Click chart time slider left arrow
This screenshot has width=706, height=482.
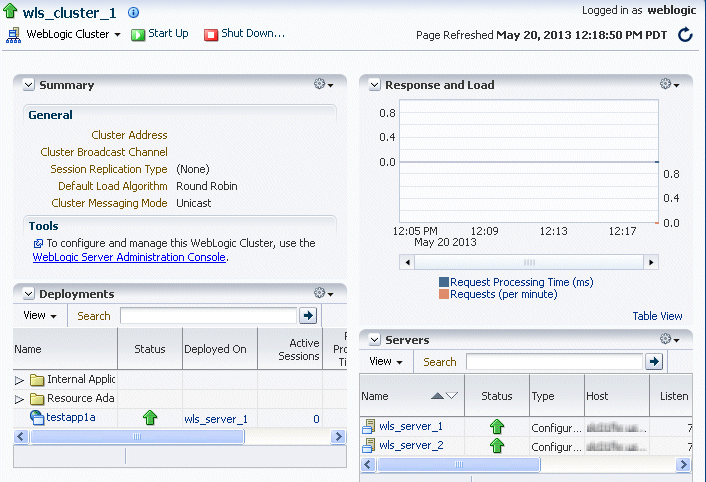407,262
